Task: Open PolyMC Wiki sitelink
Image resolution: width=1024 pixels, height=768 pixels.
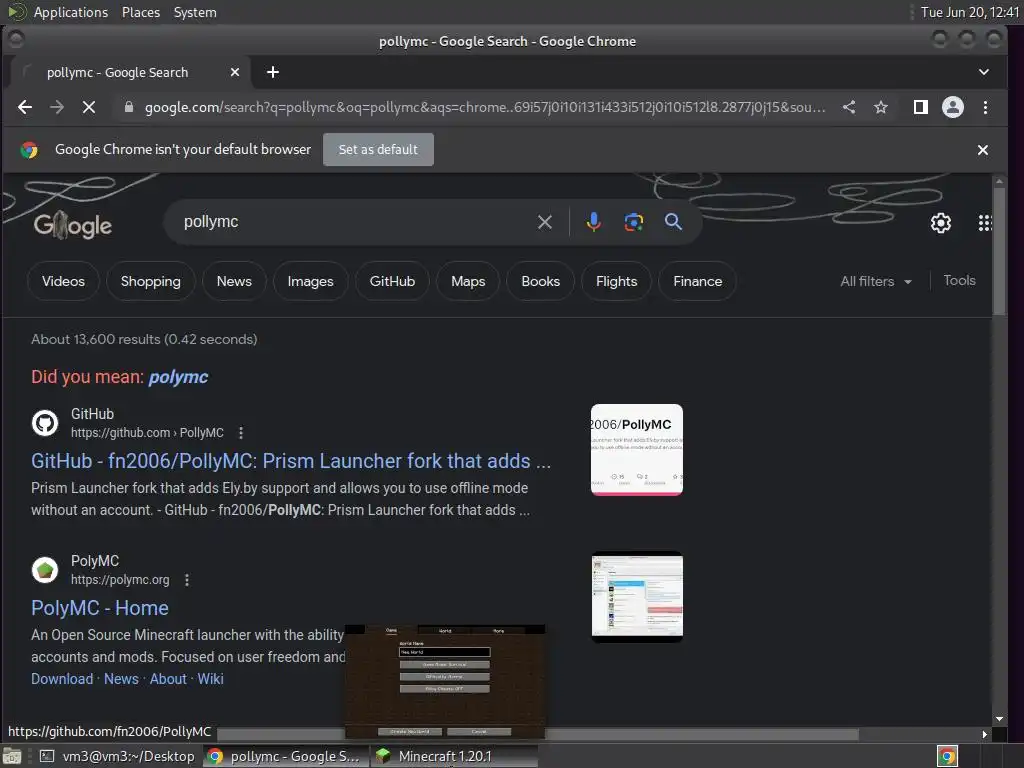Action: pyautogui.click(x=210, y=679)
